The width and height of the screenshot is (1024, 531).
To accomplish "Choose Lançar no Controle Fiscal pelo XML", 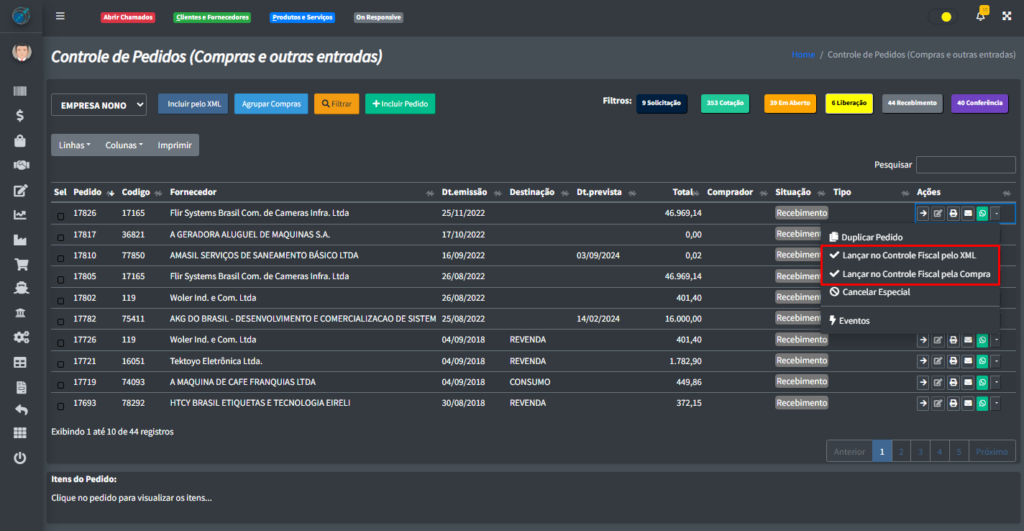I will coord(908,256).
